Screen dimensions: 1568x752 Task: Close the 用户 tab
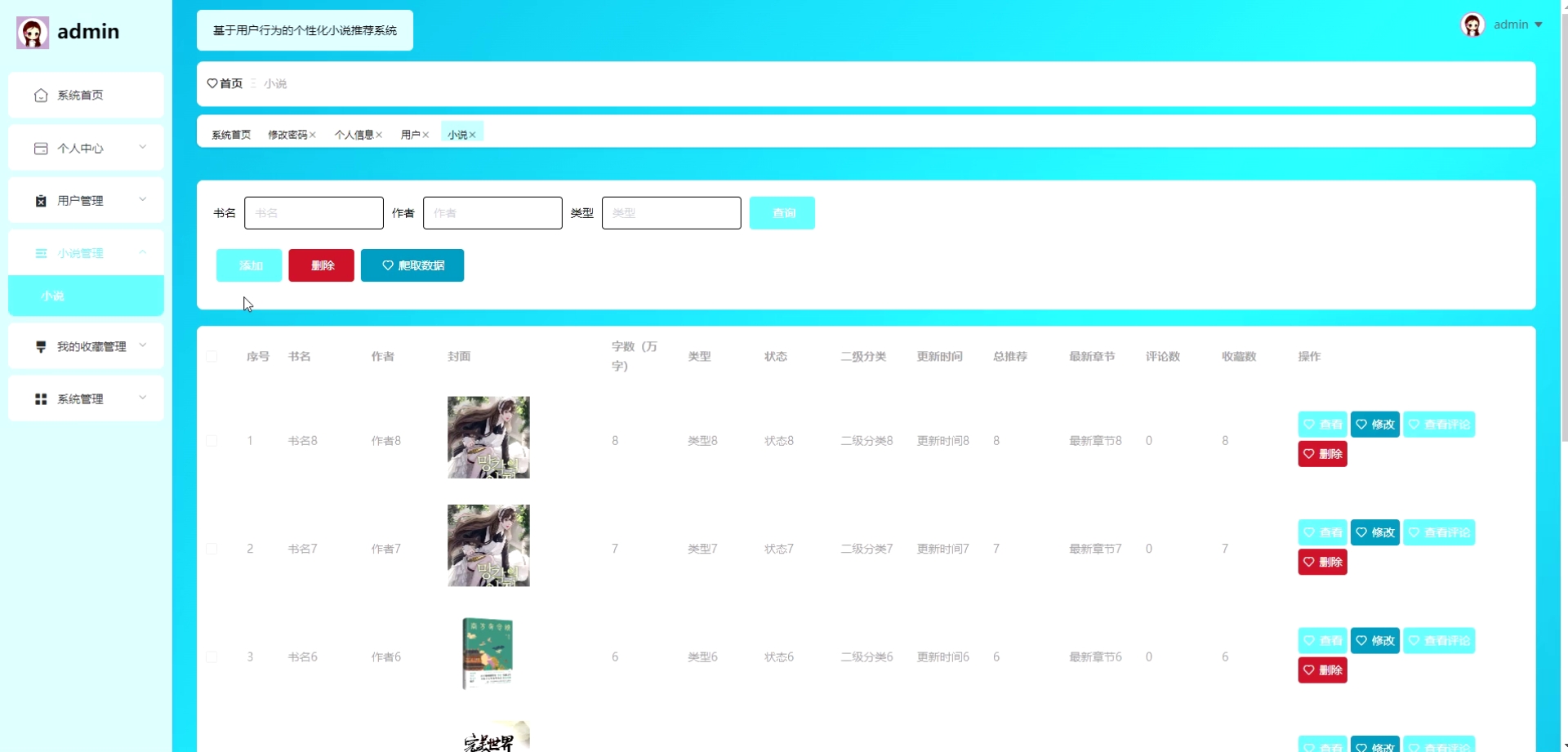tap(425, 135)
